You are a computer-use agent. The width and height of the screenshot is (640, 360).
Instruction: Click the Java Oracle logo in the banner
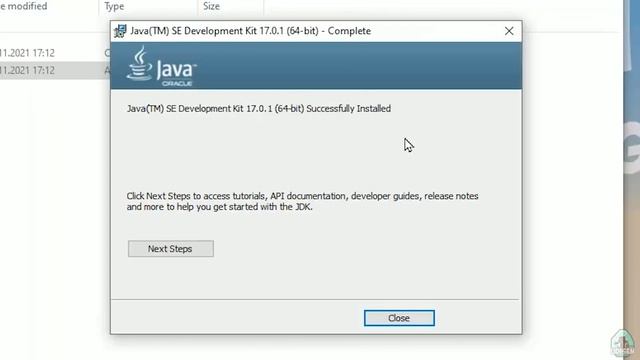162,66
